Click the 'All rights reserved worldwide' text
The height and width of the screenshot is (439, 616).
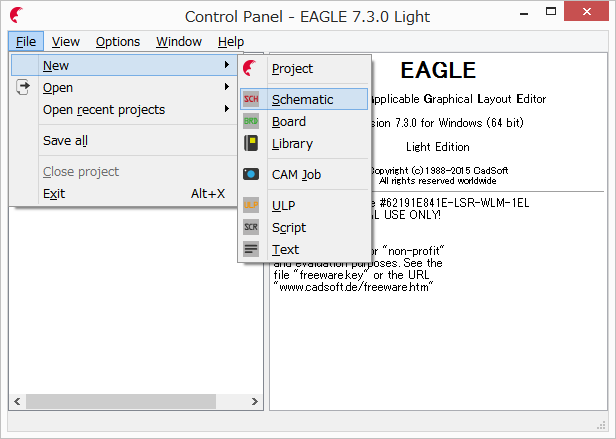437,181
